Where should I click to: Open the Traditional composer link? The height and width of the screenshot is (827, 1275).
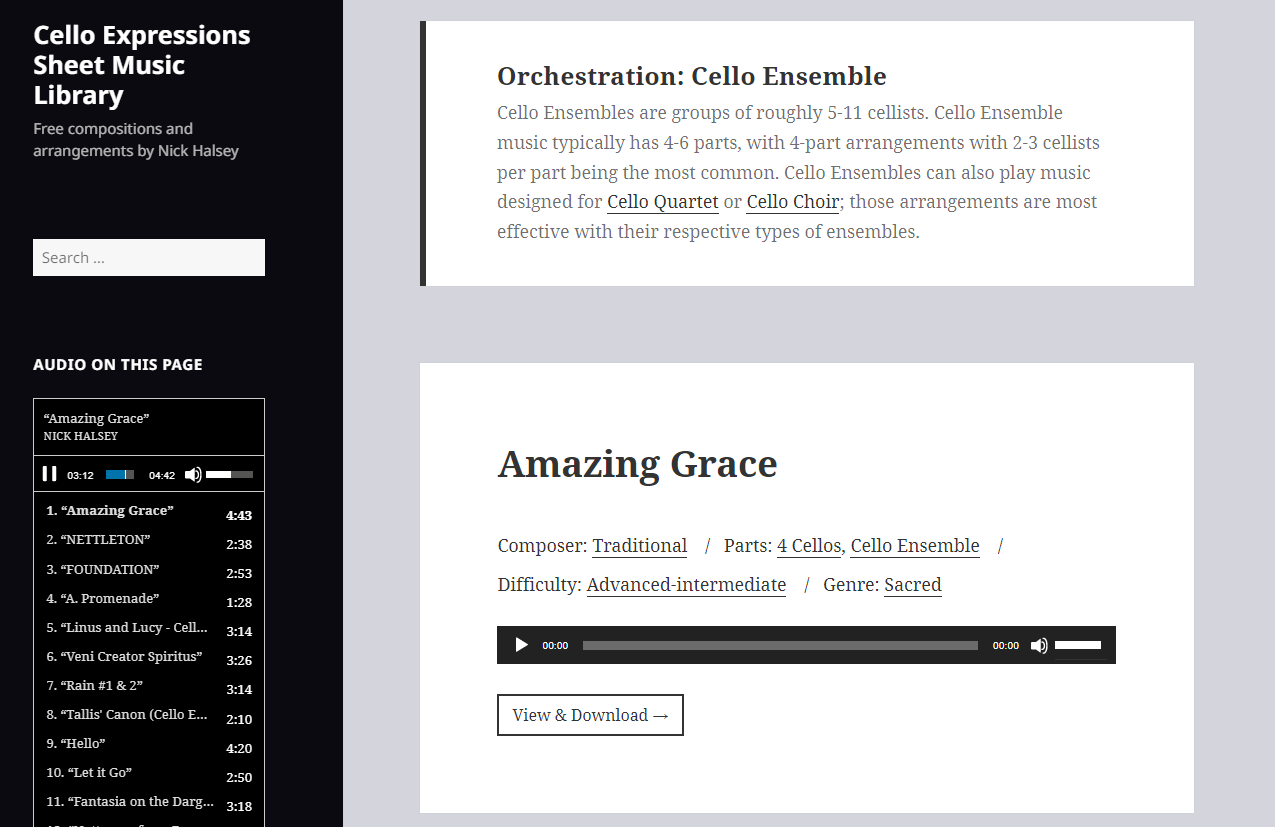[639, 546]
